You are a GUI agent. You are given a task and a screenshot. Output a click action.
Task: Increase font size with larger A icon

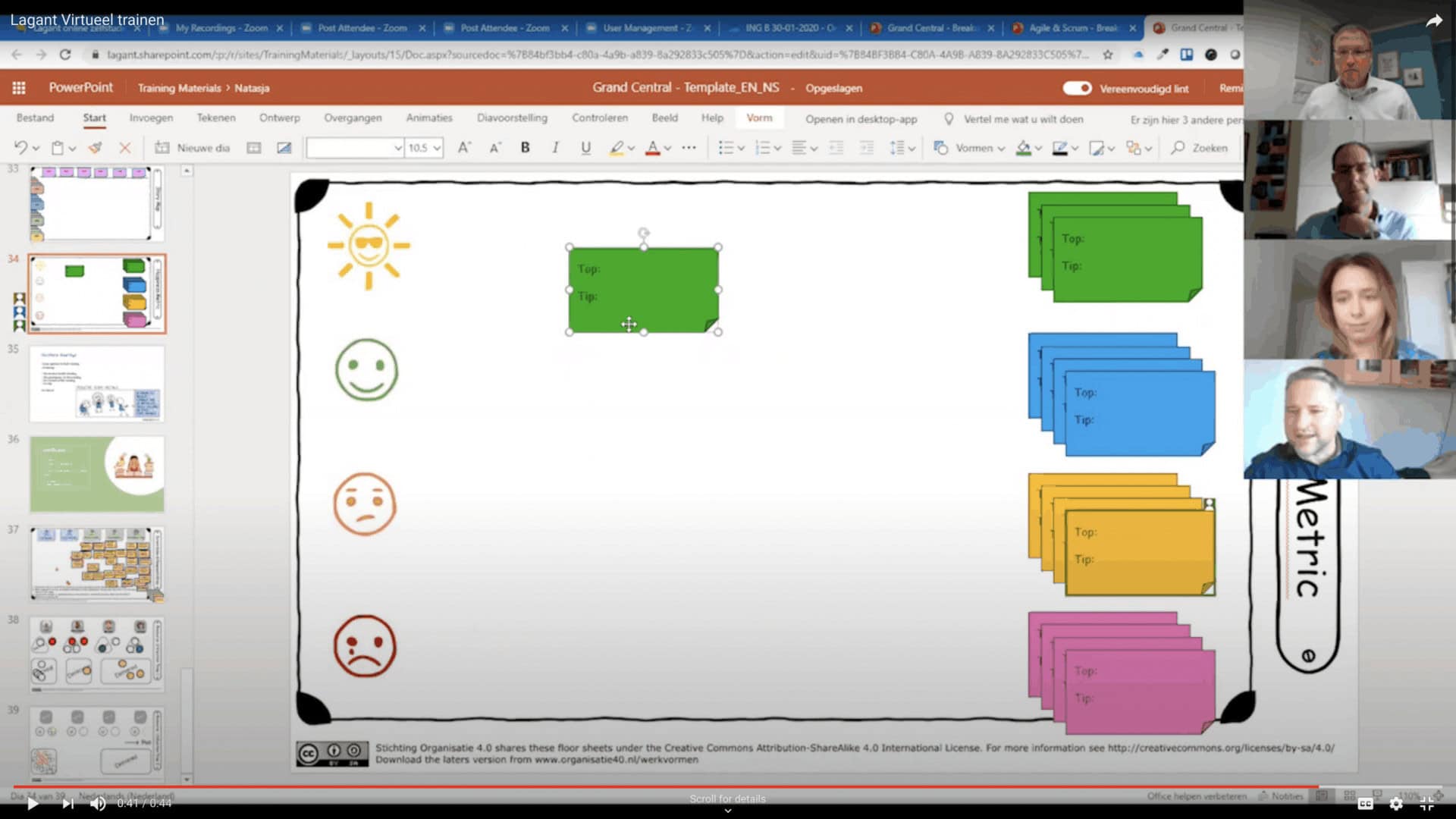coord(464,148)
